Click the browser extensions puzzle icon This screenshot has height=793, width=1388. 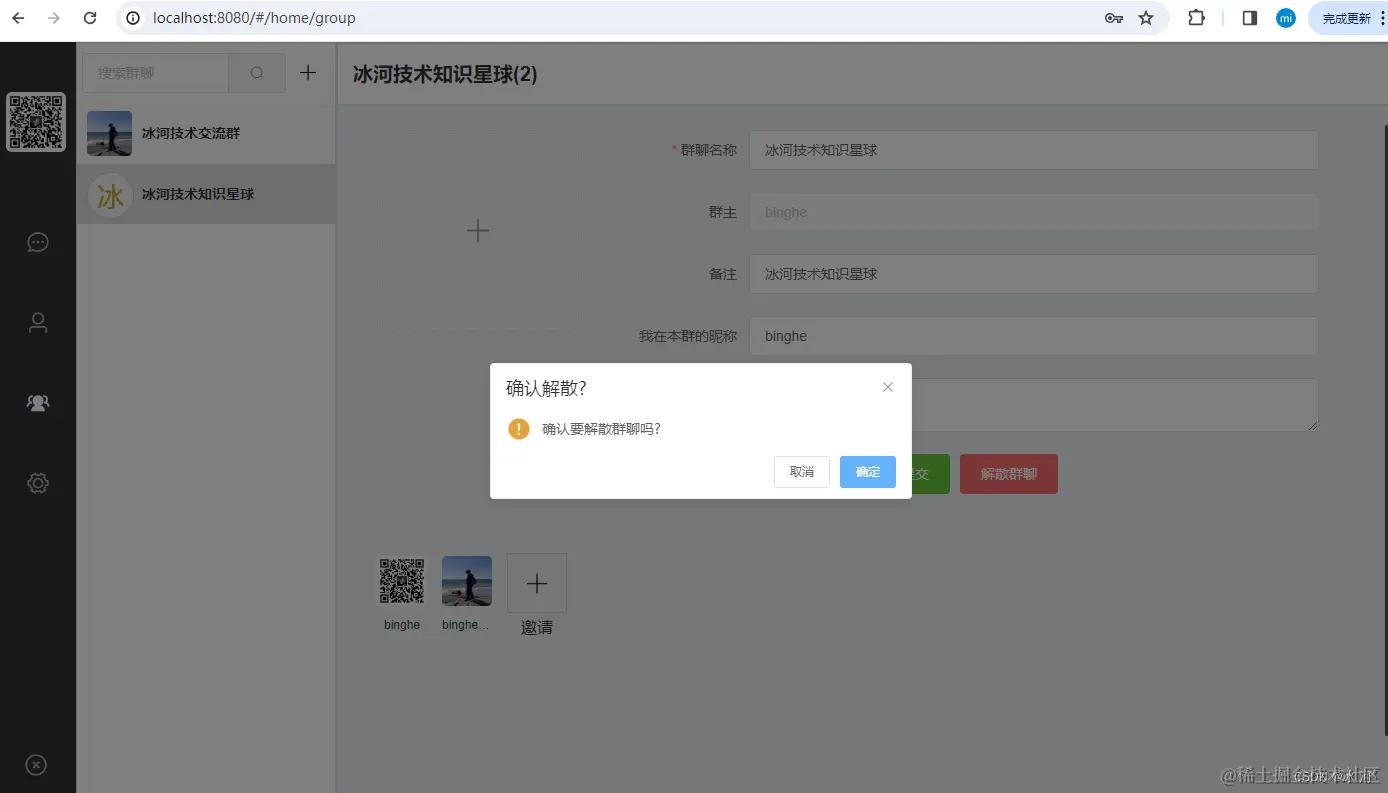pyautogui.click(x=1197, y=17)
